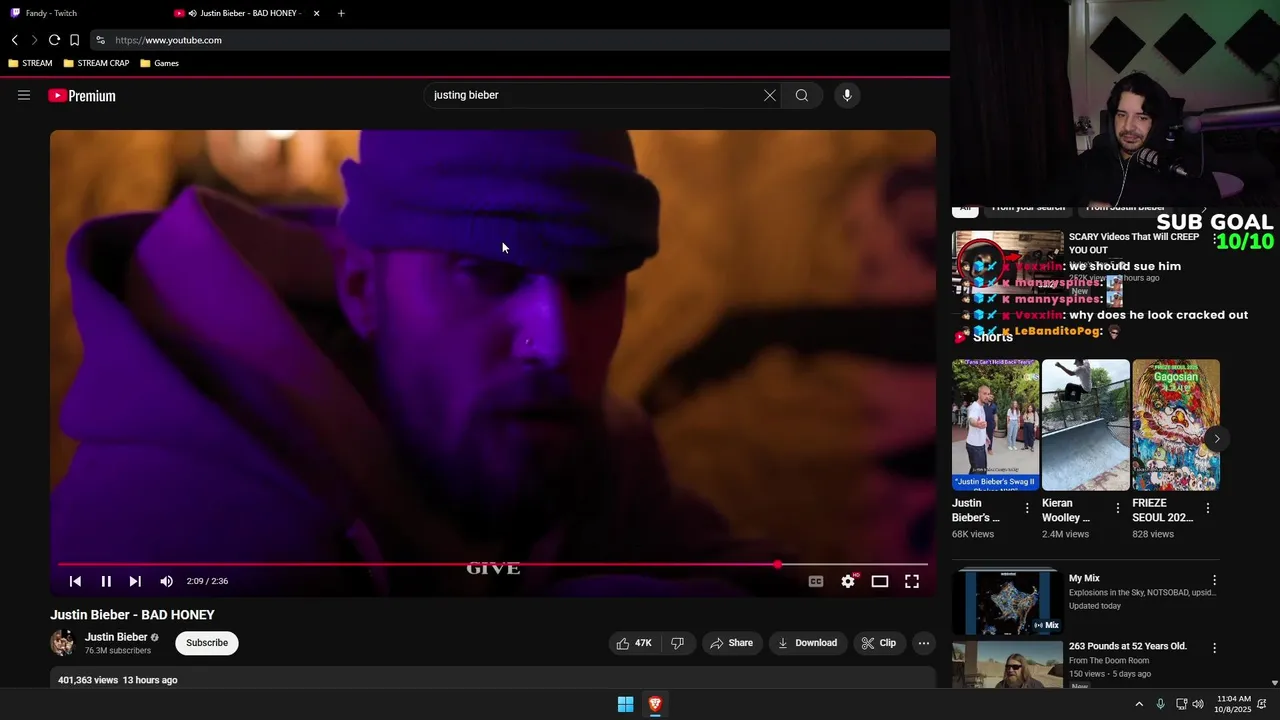The height and width of the screenshot is (720, 1280).
Task: Open options for 263 Pounds video
Action: (1215, 648)
